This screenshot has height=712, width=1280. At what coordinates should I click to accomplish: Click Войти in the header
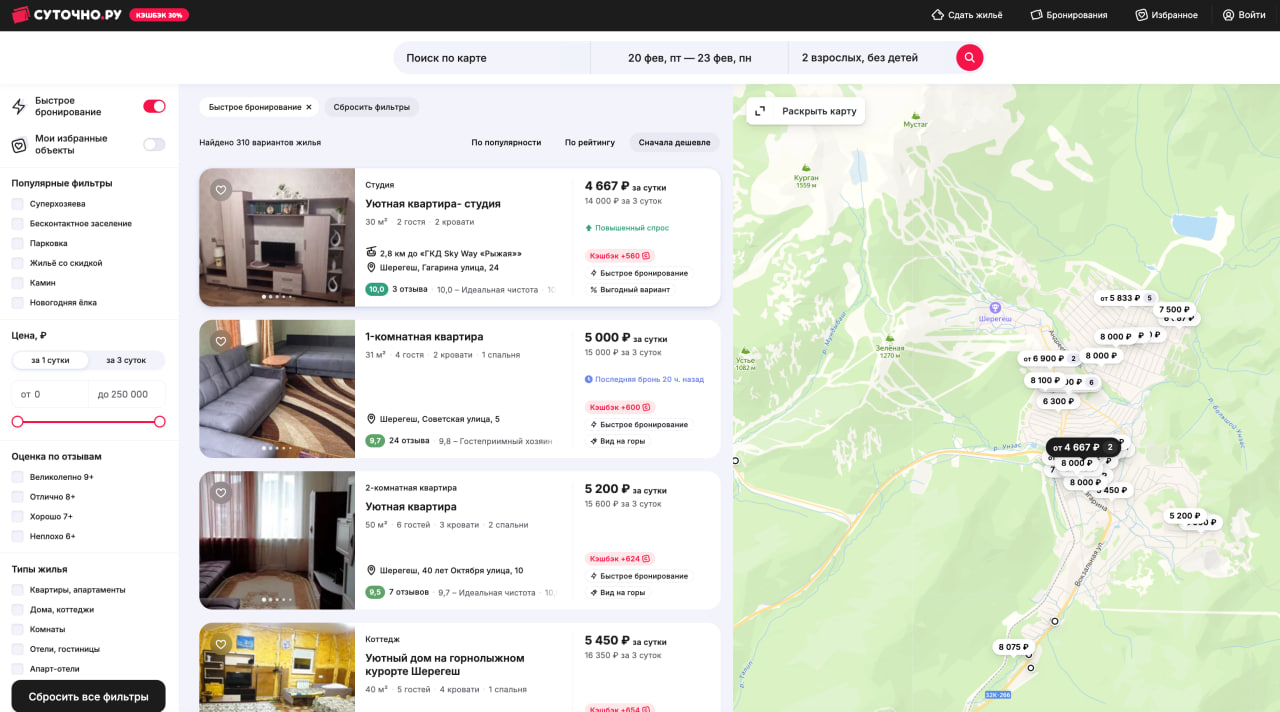tap(1243, 15)
